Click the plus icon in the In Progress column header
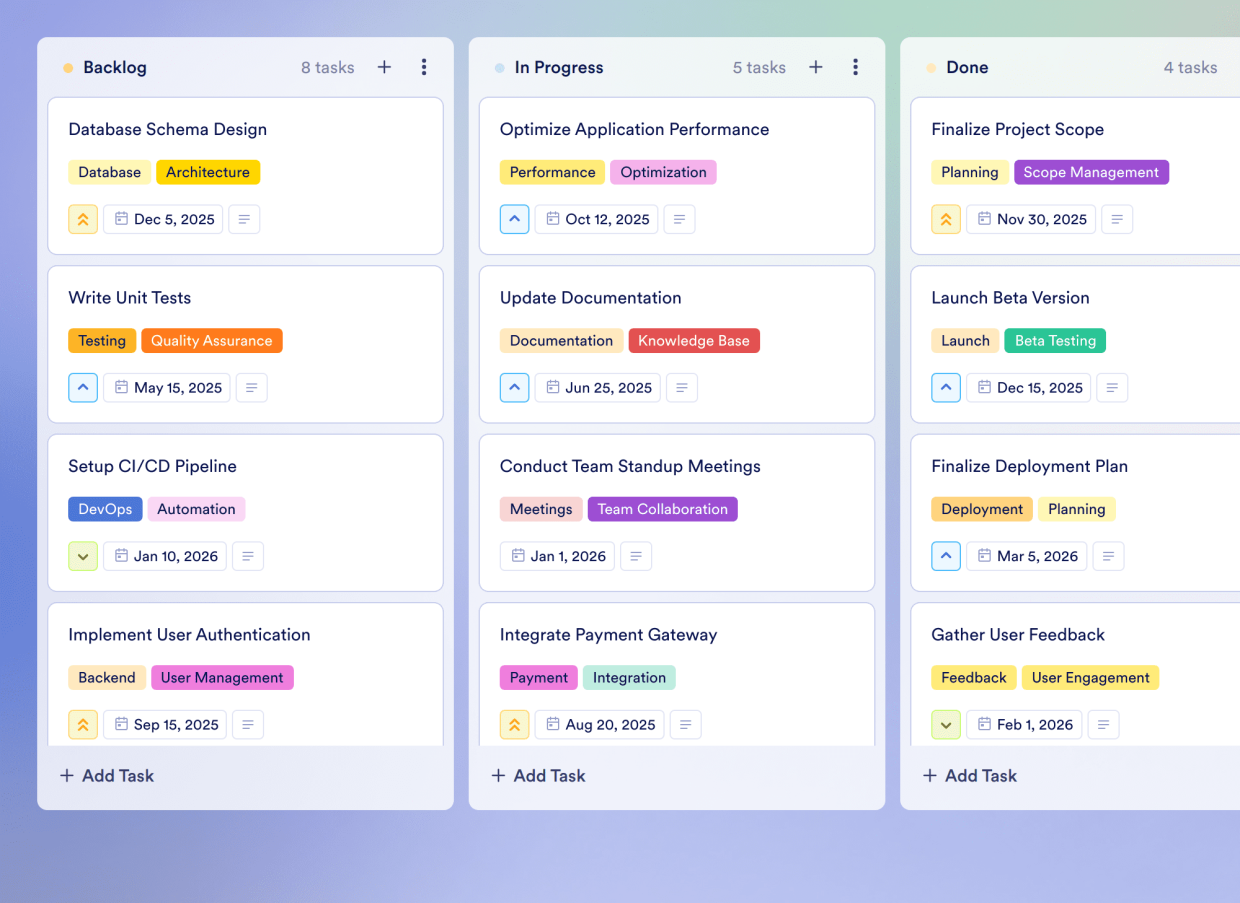Image resolution: width=1240 pixels, height=903 pixels. [816, 67]
